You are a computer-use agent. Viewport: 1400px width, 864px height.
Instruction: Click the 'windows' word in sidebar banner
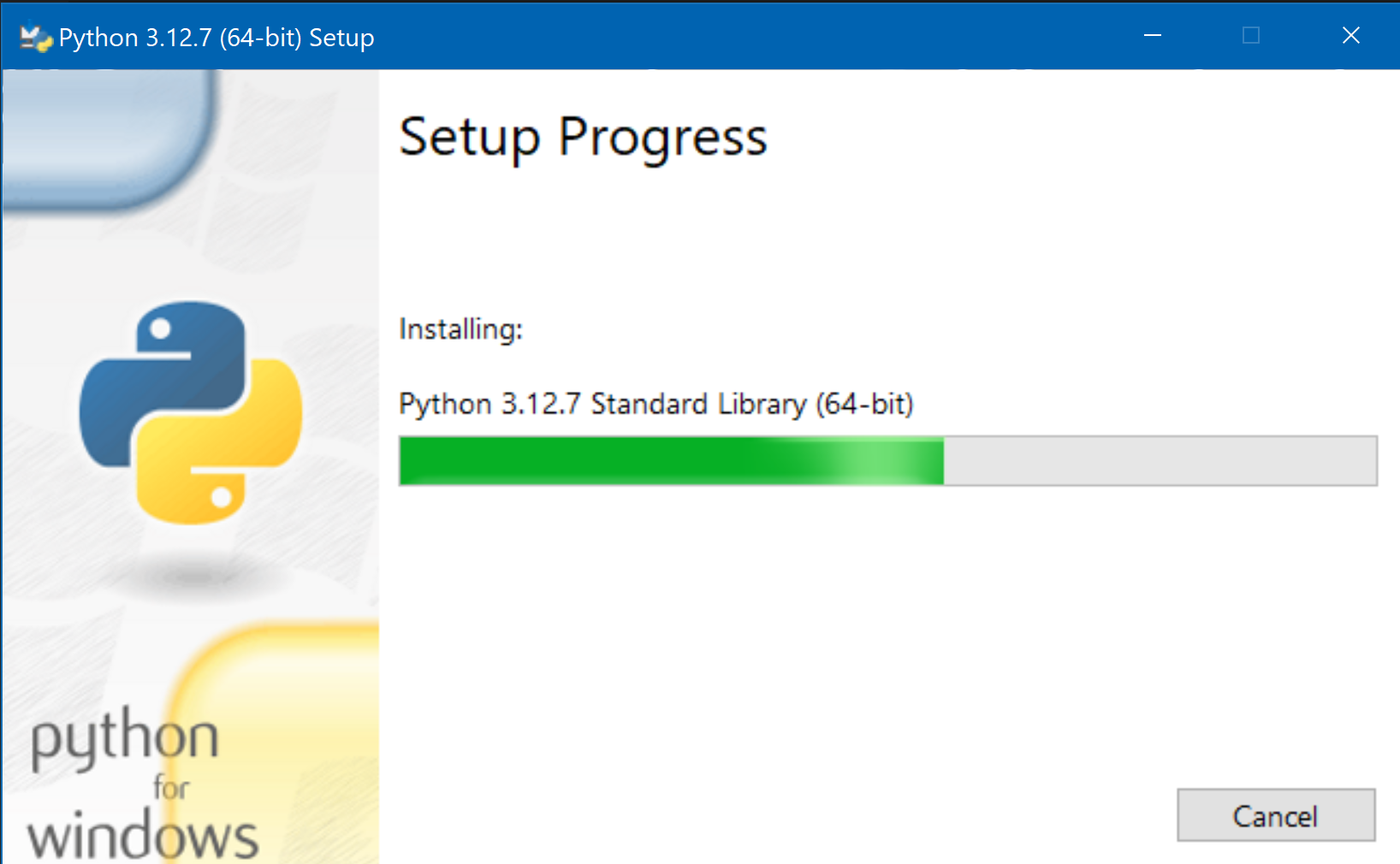(142, 836)
